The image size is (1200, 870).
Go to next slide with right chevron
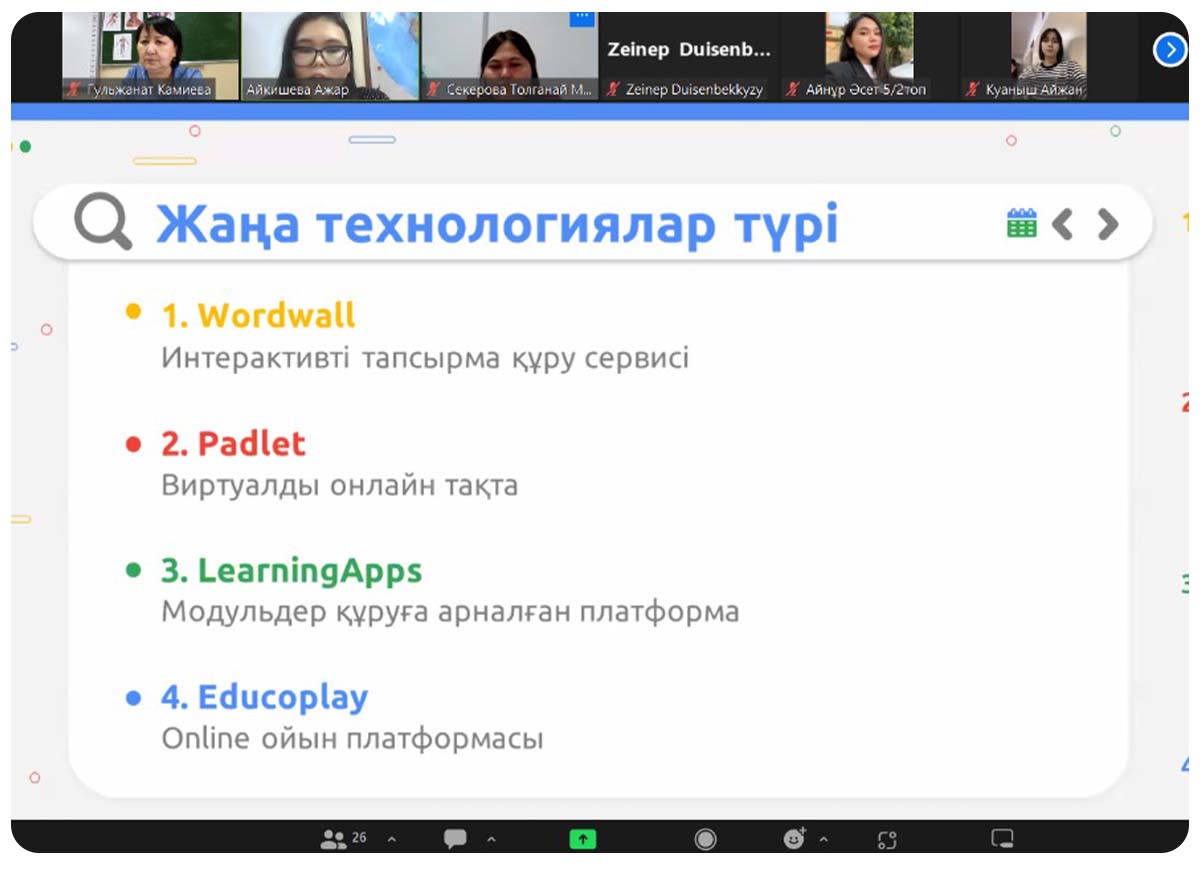click(1107, 224)
